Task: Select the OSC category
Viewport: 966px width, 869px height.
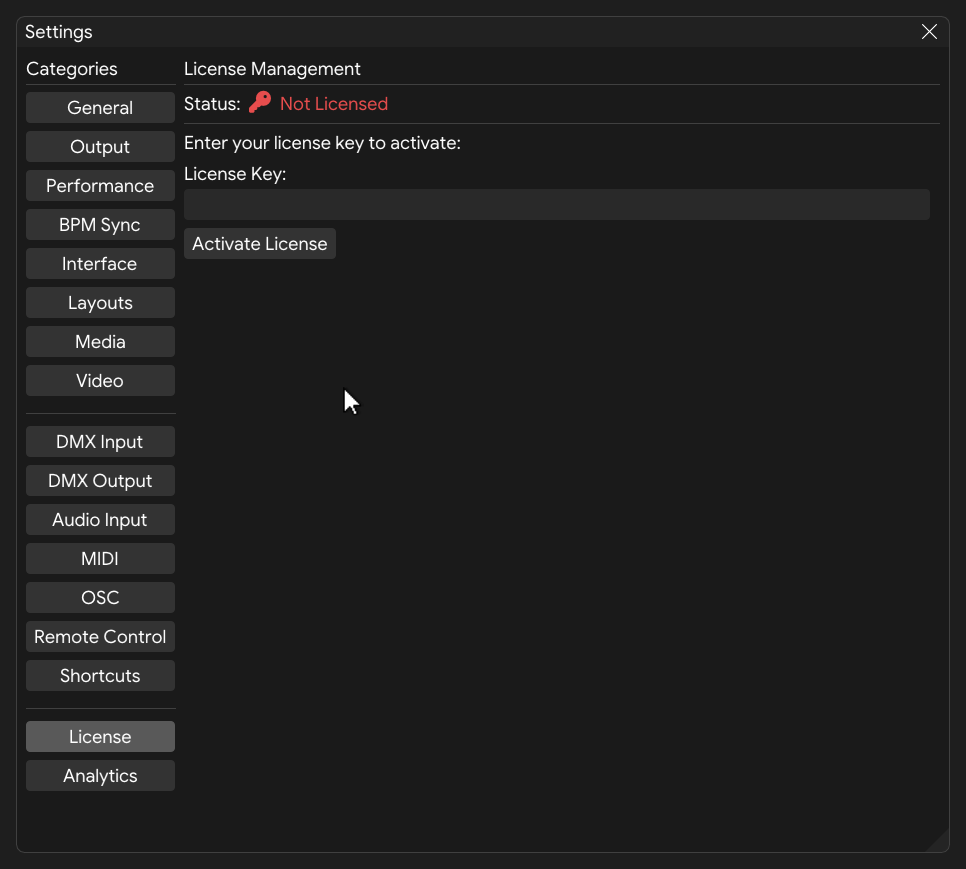Action: pos(100,597)
